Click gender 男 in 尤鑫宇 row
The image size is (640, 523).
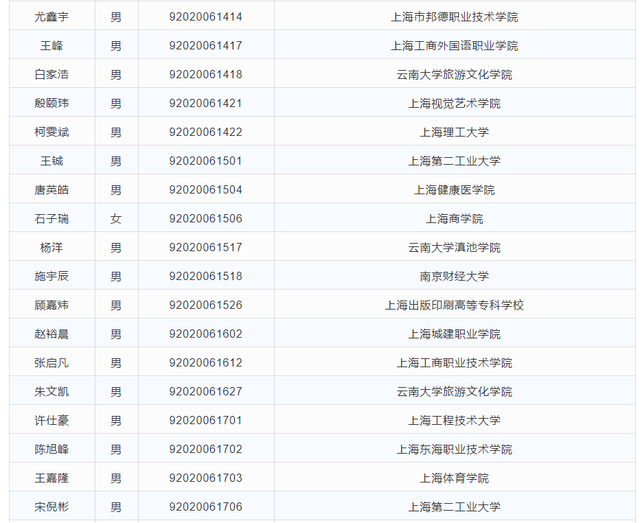[116, 17]
